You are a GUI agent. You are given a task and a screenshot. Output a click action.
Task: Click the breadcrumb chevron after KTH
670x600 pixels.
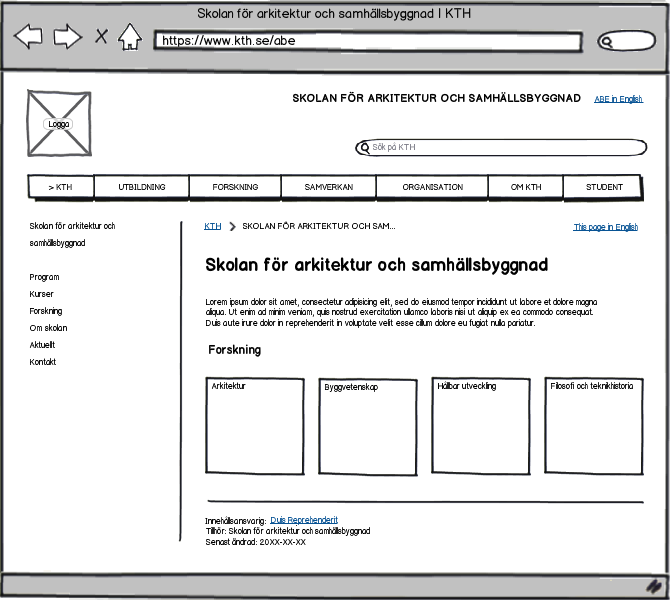pos(232,226)
